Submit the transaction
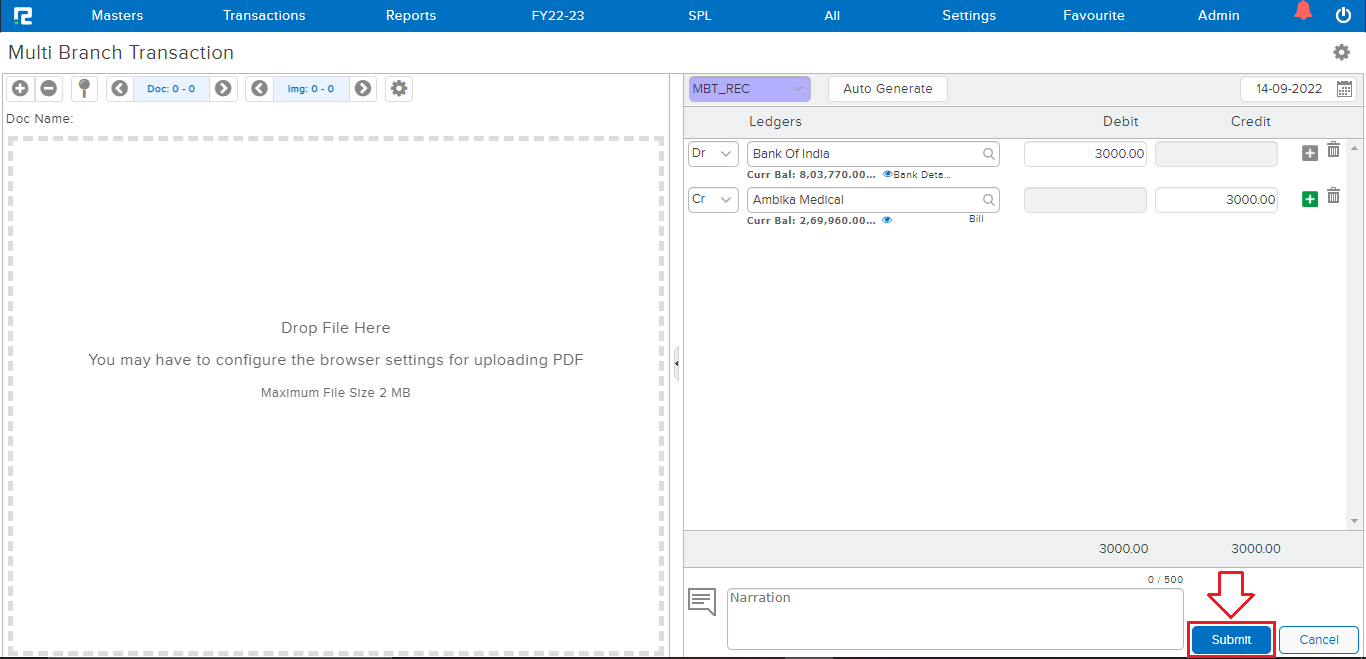The width and height of the screenshot is (1366, 659). click(1231, 640)
